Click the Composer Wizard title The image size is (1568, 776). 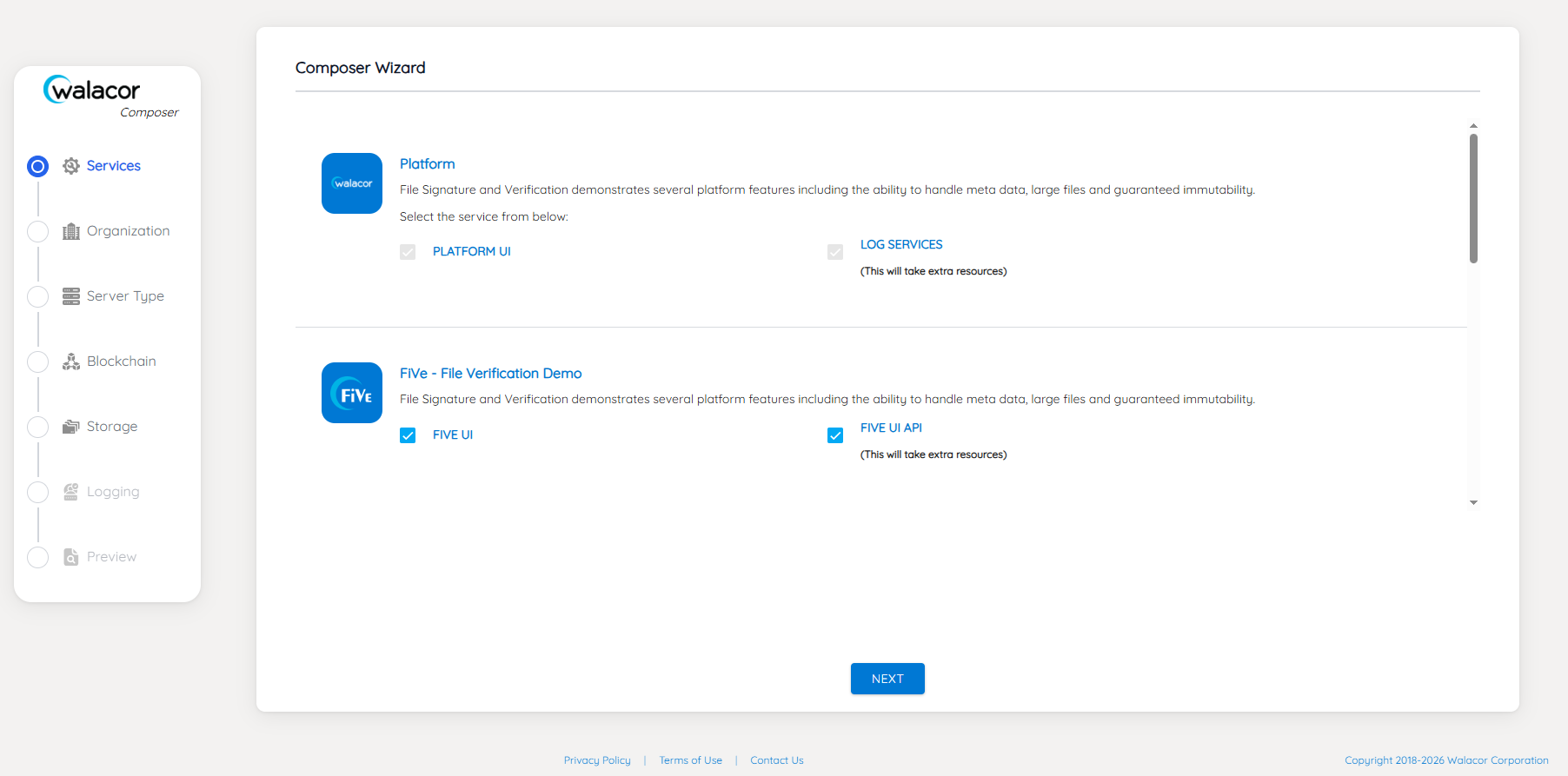click(361, 68)
